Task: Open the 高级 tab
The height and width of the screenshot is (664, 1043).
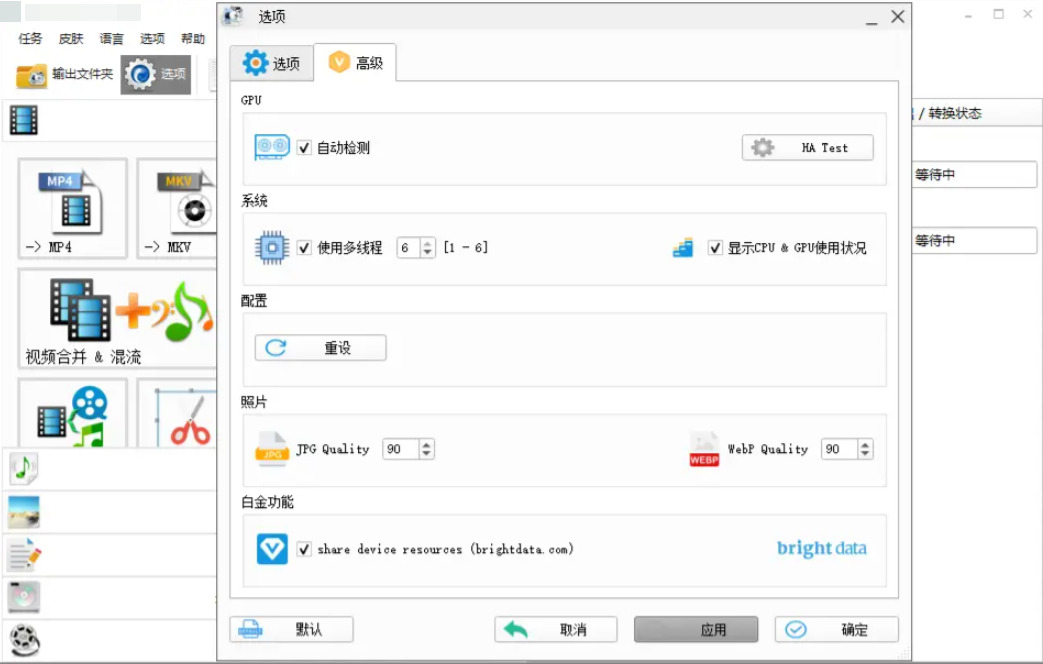Action: coord(355,63)
